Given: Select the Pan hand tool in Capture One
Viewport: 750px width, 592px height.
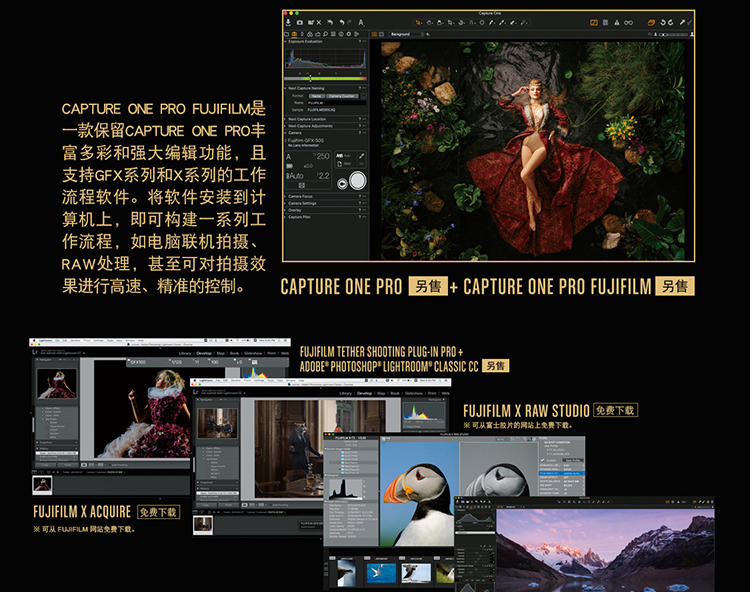Looking at the screenshot, I should 430,22.
